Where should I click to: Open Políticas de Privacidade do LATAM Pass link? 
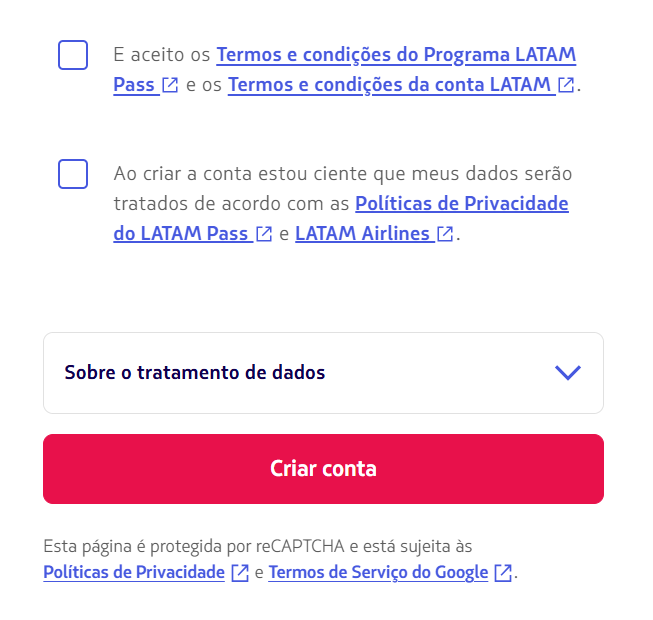pos(461,204)
